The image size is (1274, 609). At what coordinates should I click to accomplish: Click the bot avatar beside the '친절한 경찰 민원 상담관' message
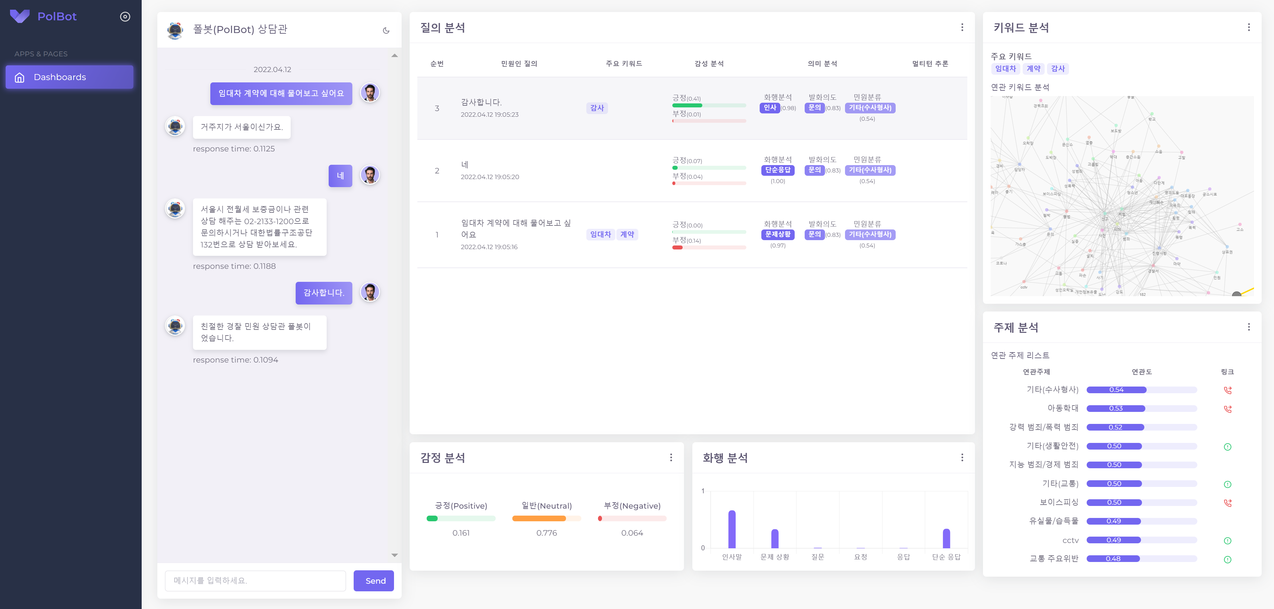175,326
